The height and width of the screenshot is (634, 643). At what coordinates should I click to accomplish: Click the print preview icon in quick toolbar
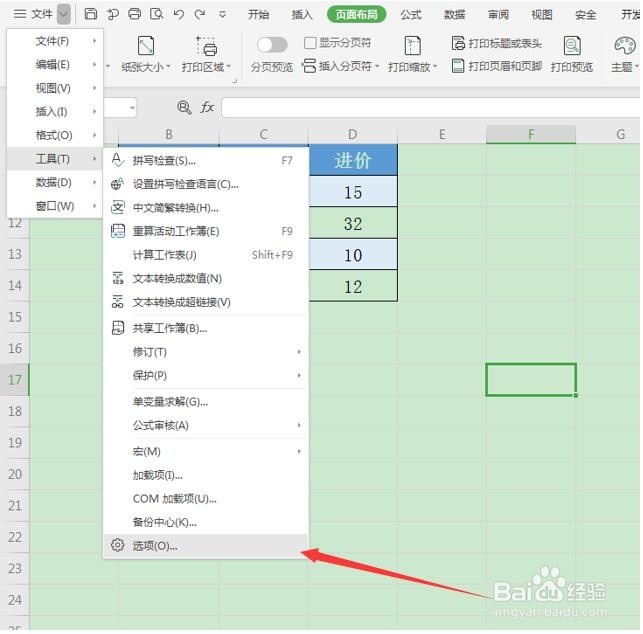point(157,14)
